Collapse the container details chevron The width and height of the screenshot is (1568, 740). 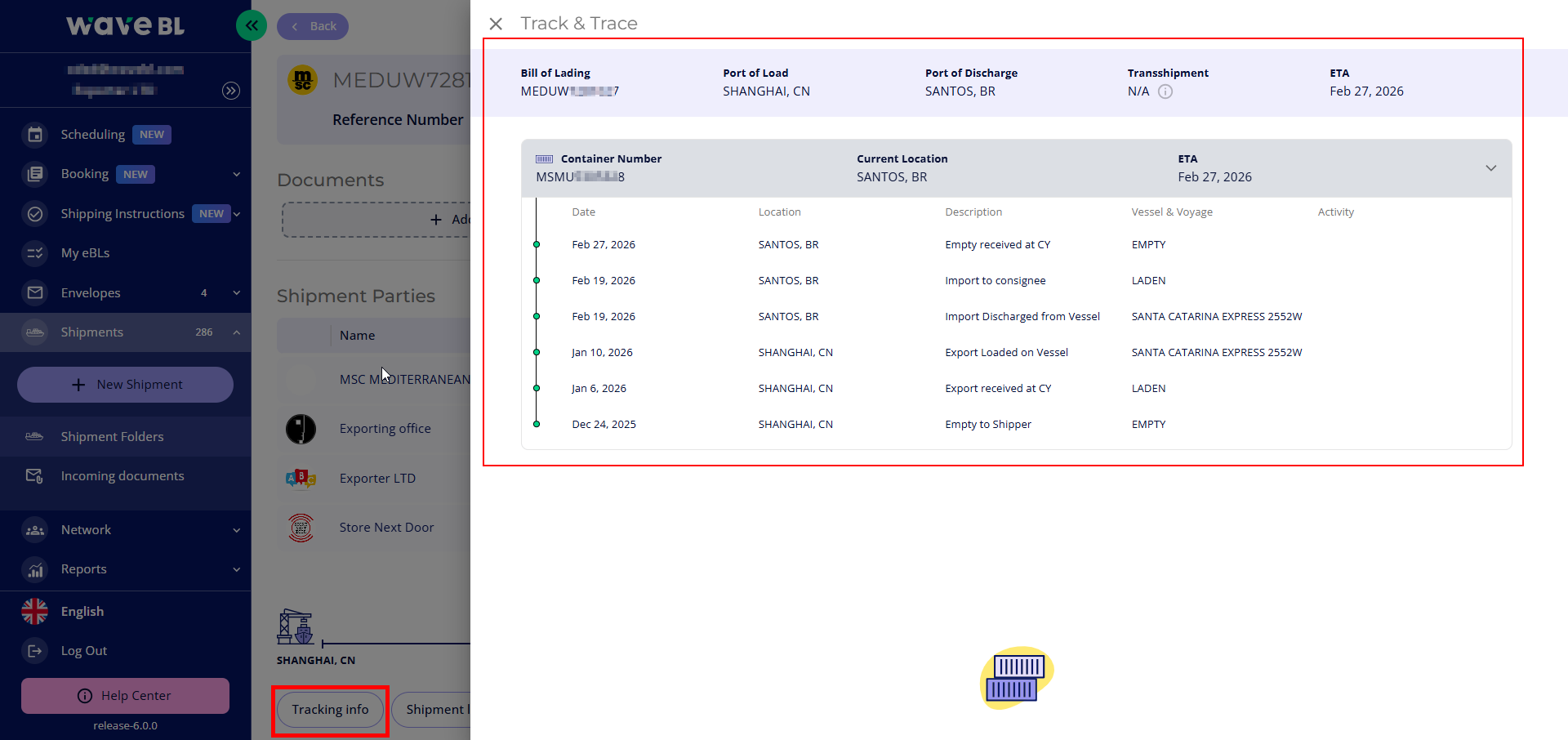[x=1490, y=168]
